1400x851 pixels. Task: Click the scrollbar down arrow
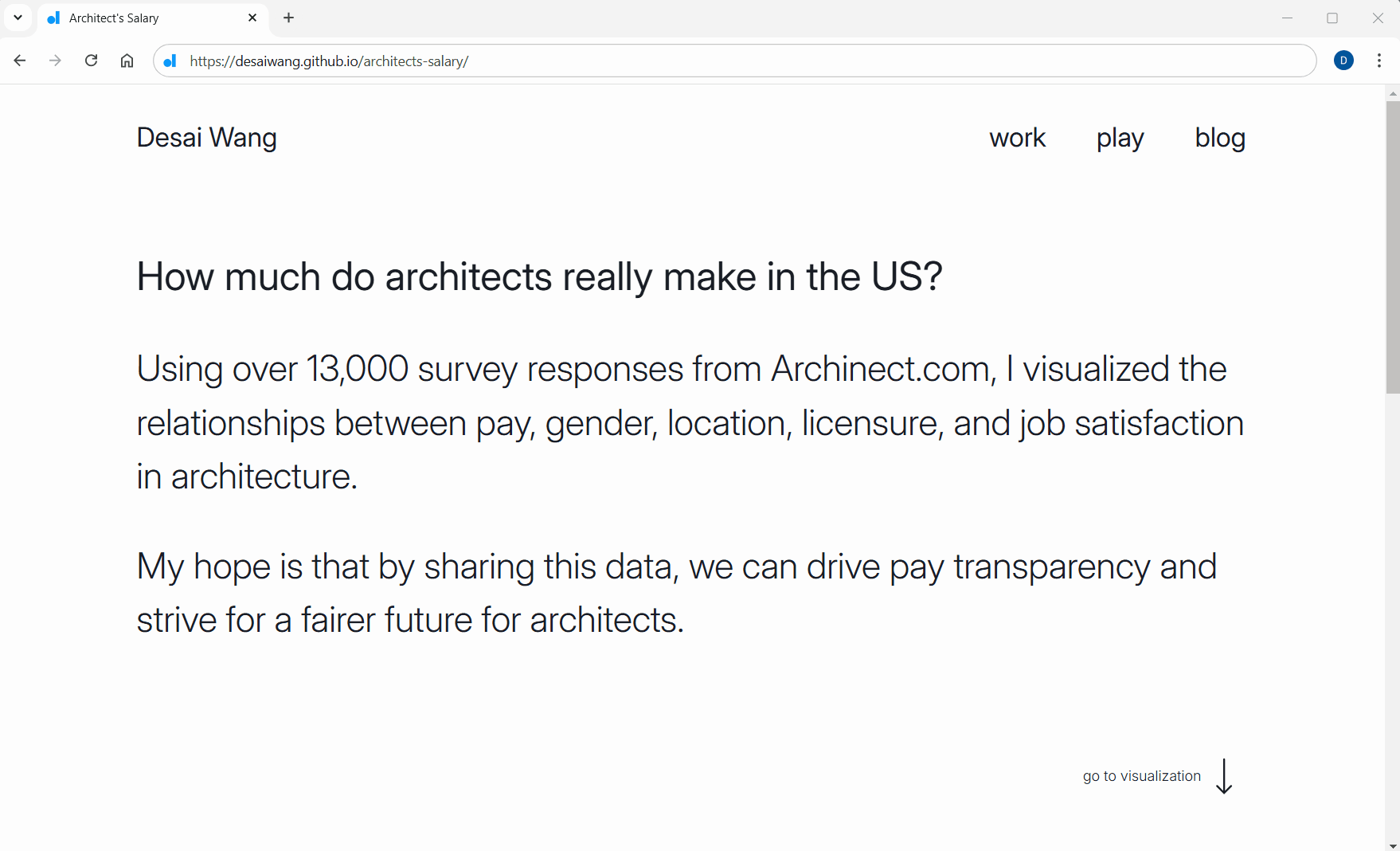[x=1392, y=845]
